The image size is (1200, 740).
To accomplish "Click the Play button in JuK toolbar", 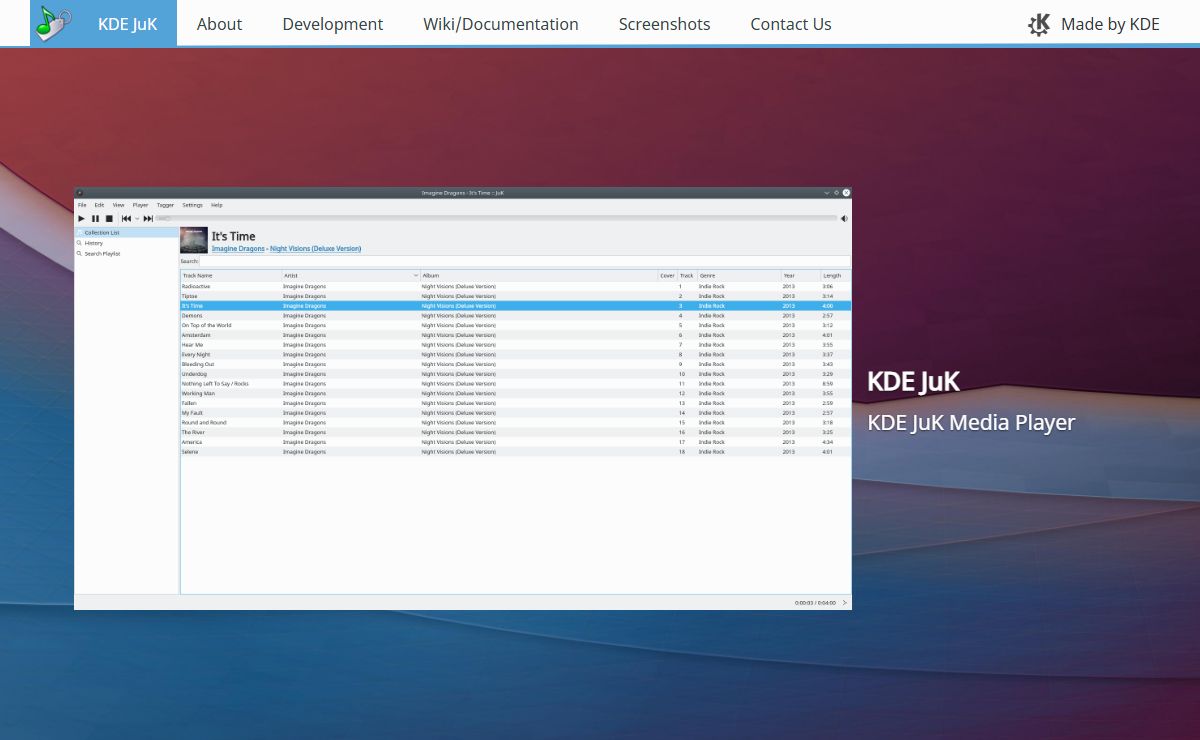I will click(82, 218).
